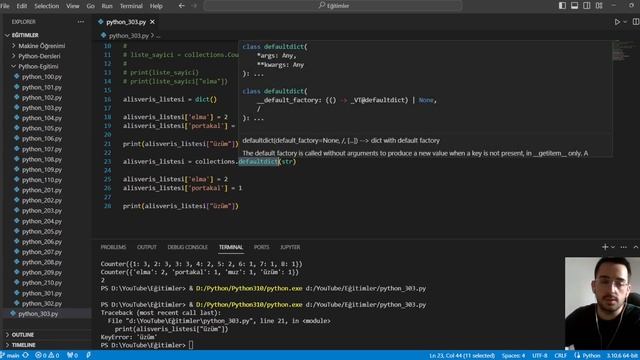Open python_110.py in explorer
Image resolution: width=640 pixels, height=360 pixels.
point(42,180)
